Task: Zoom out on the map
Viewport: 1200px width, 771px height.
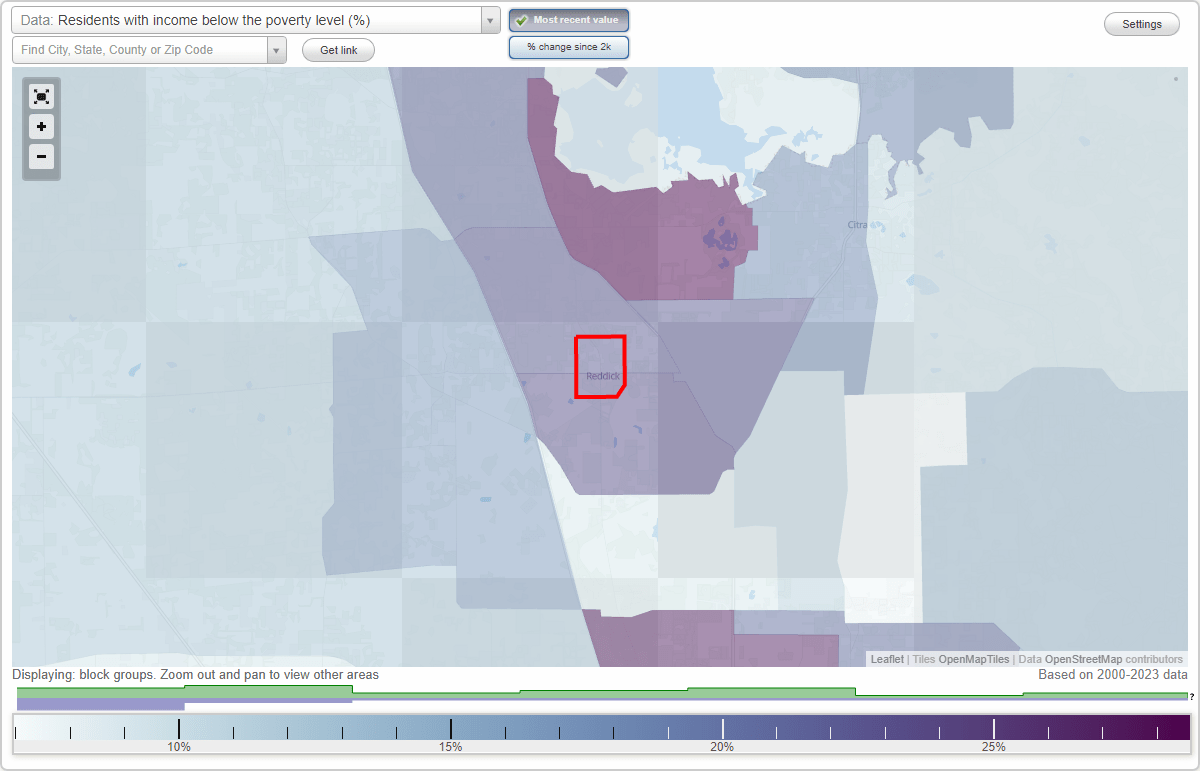Action: 41,157
